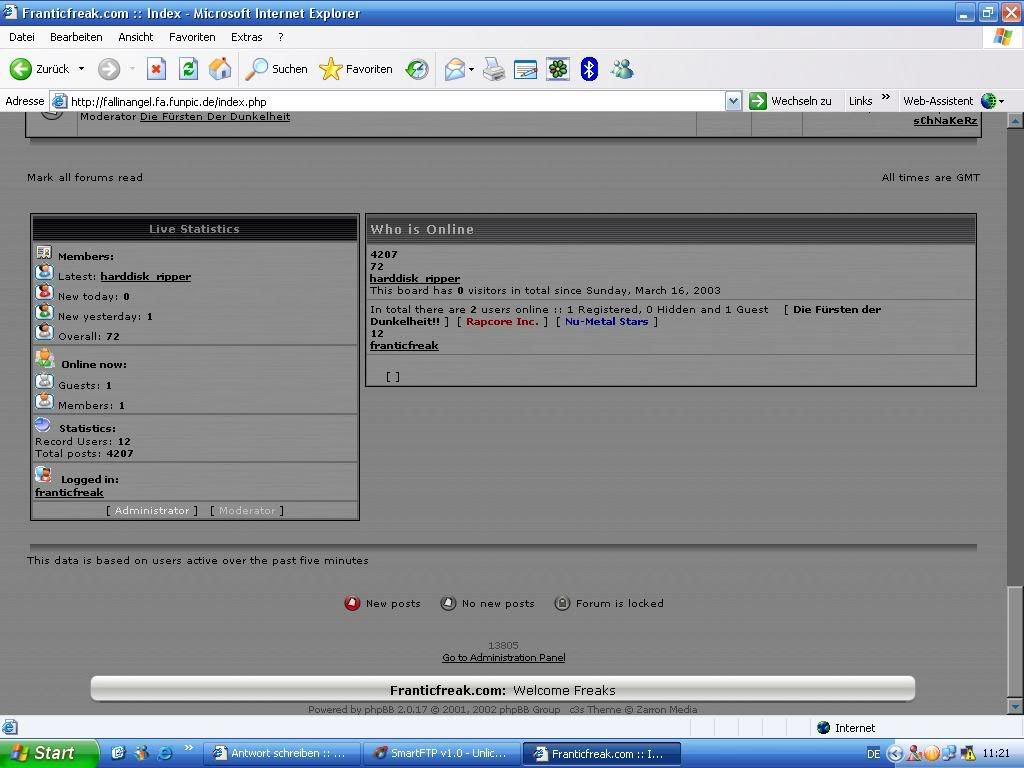Open the address bar URL dropdown
The height and width of the screenshot is (768, 1024).
(733, 101)
